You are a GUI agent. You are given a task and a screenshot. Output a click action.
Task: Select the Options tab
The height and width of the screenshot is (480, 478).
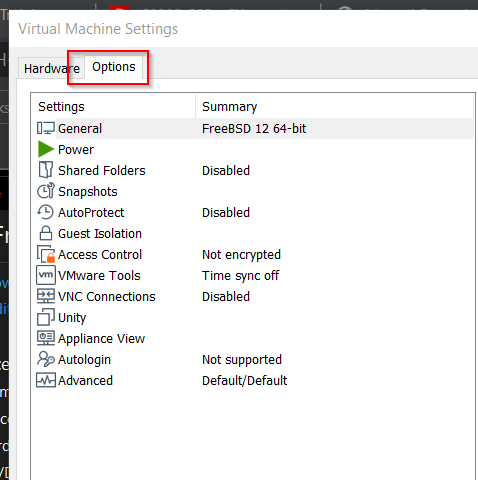pos(114,67)
